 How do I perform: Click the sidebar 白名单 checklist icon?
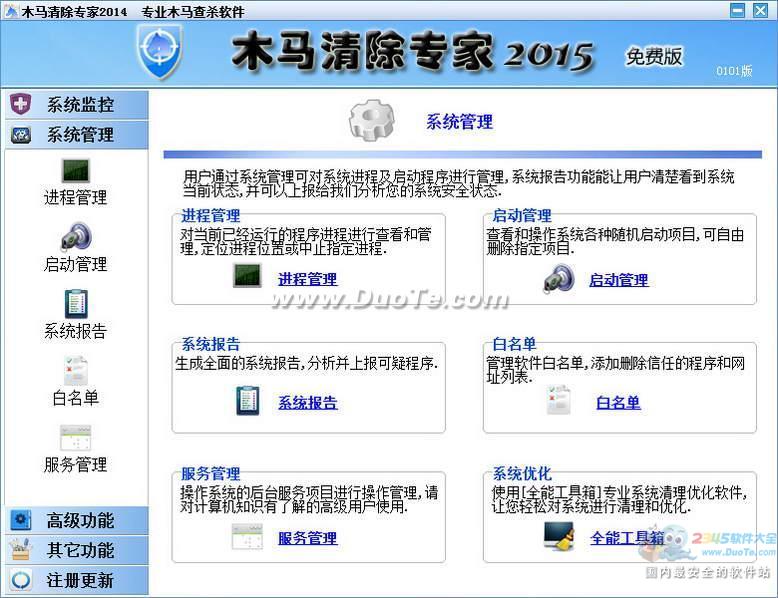coord(76,370)
